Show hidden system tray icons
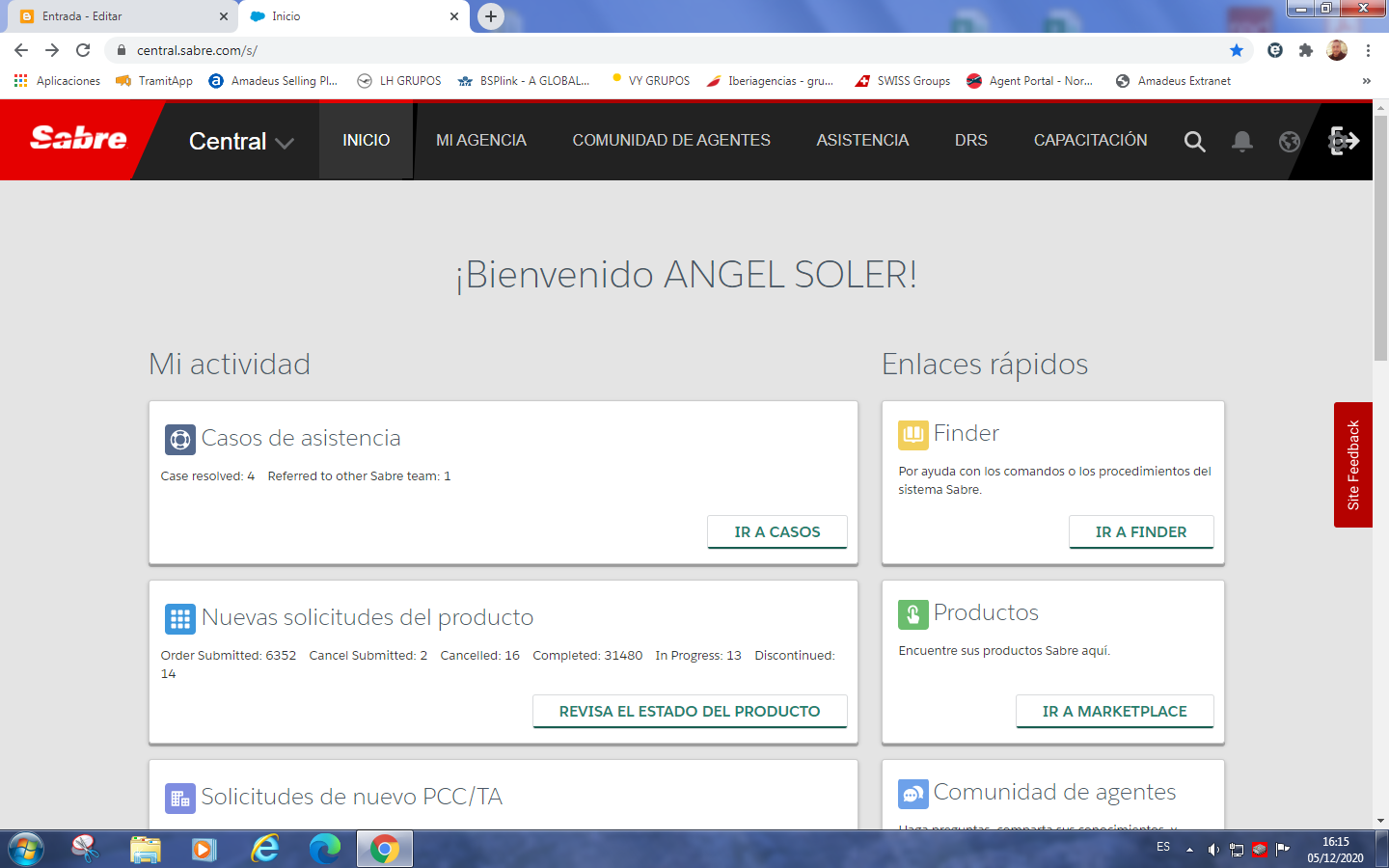The image size is (1389, 868). (1189, 850)
